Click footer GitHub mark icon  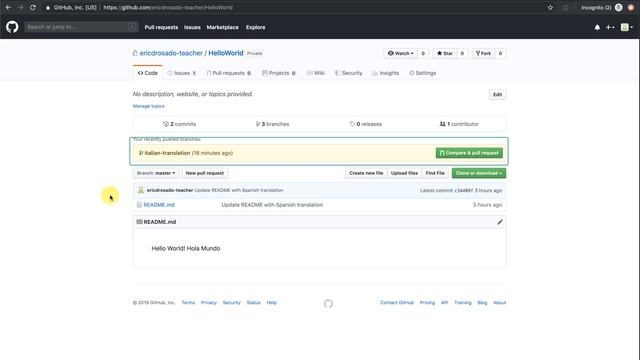(x=328, y=304)
